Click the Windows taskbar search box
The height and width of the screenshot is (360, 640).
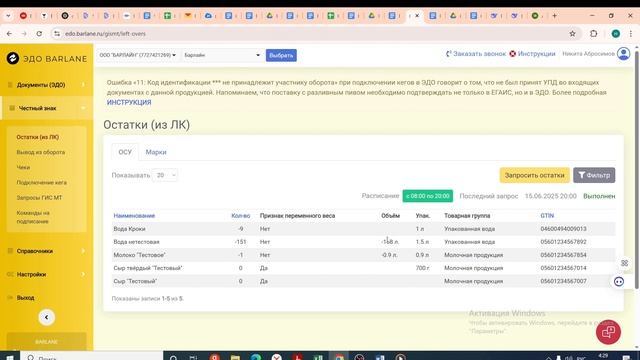92,357
